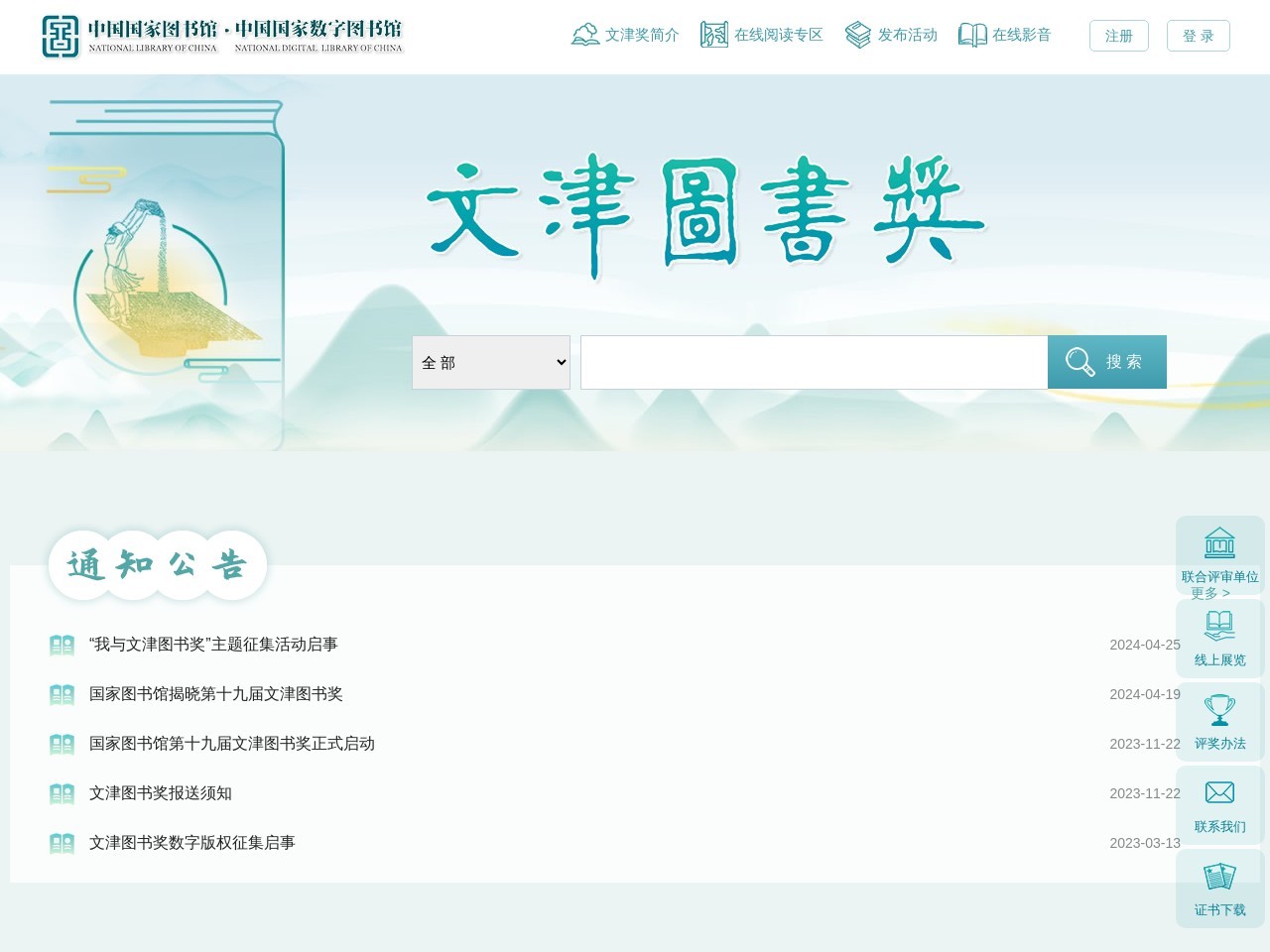The height and width of the screenshot is (952, 1270).
Task: Click book icon beside 文津图书奖报送须知
Action: coord(62,794)
